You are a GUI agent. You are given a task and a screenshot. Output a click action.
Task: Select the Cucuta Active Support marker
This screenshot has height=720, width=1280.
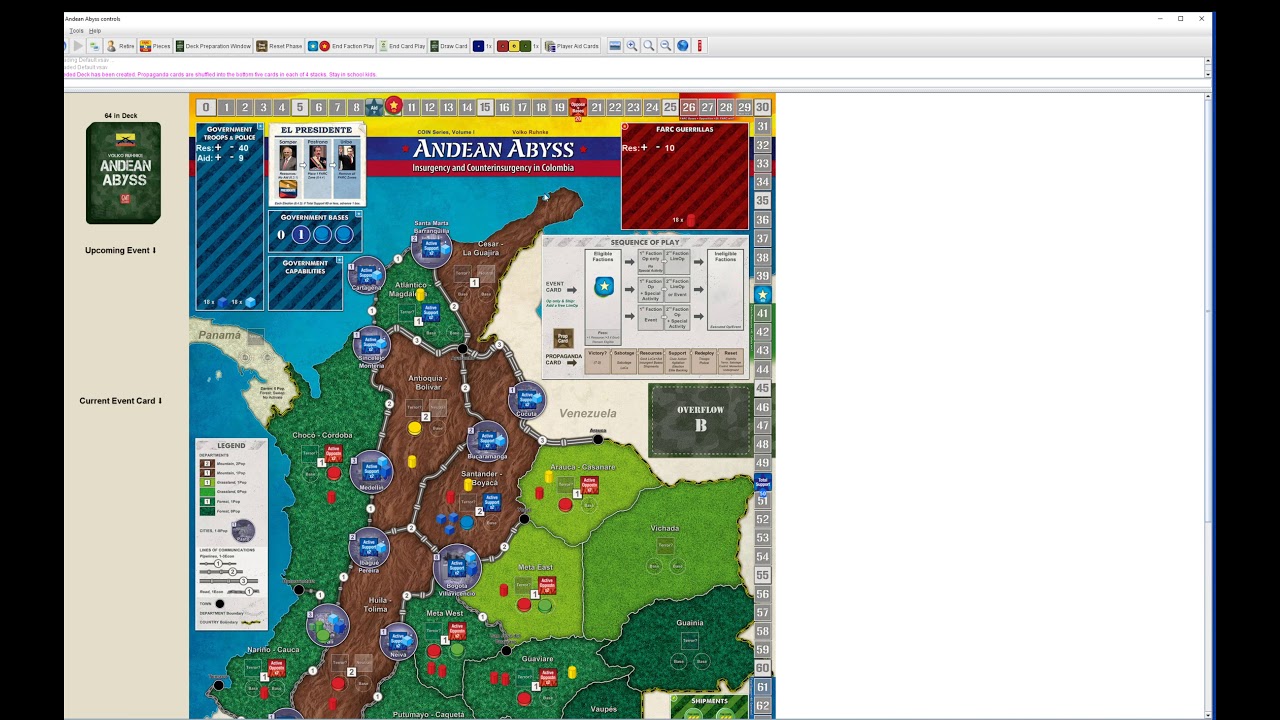[x=526, y=400]
